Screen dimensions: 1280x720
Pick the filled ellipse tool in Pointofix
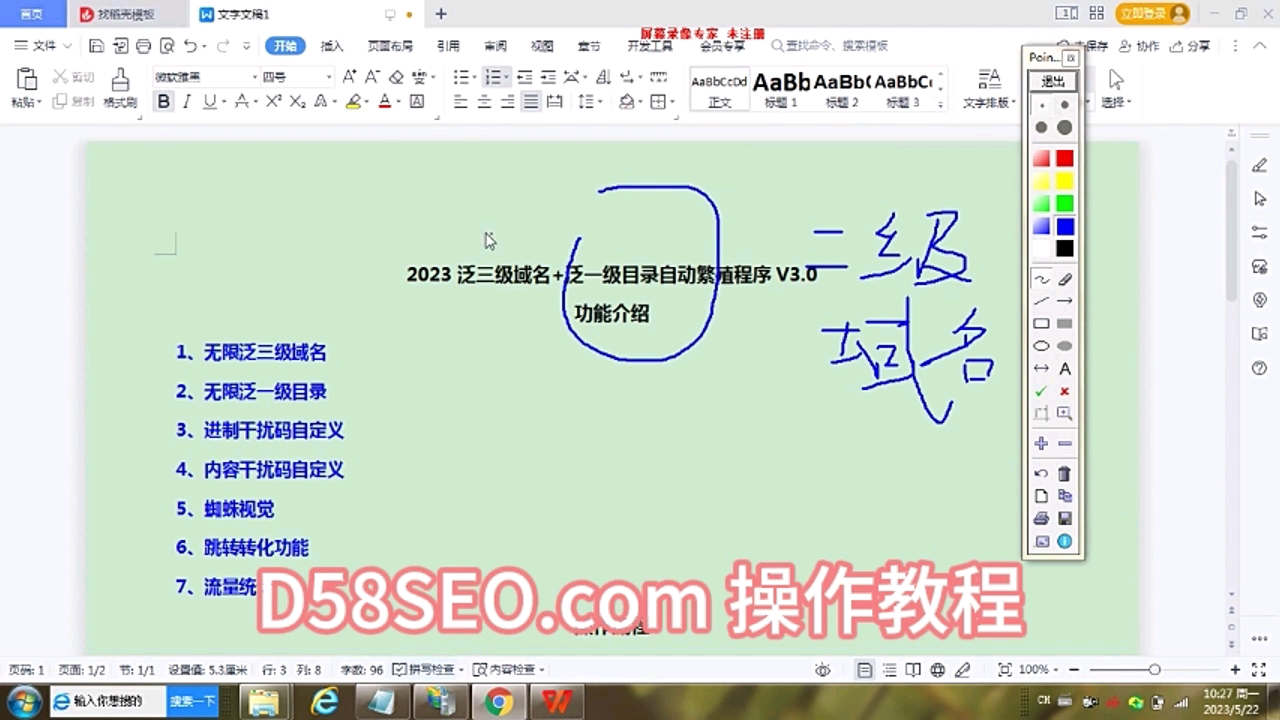tap(1065, 346)
